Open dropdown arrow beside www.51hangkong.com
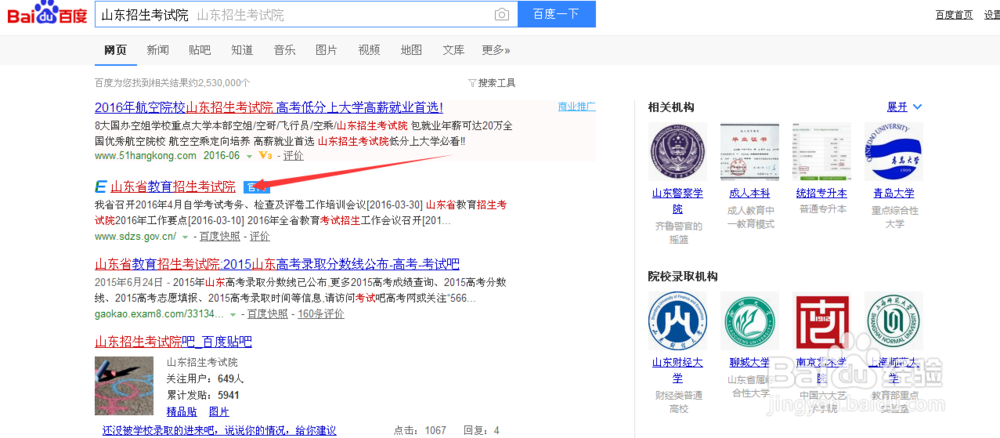This screenshot has width=1000, height=438. 249,156
